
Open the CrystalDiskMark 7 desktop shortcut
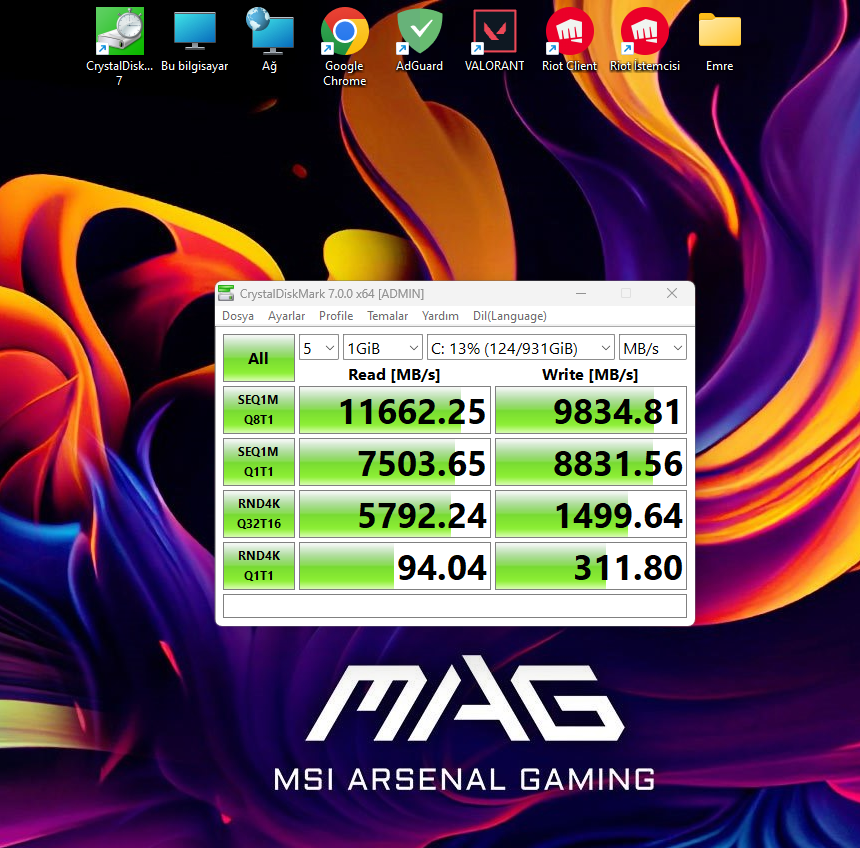(x=120, y=47)
